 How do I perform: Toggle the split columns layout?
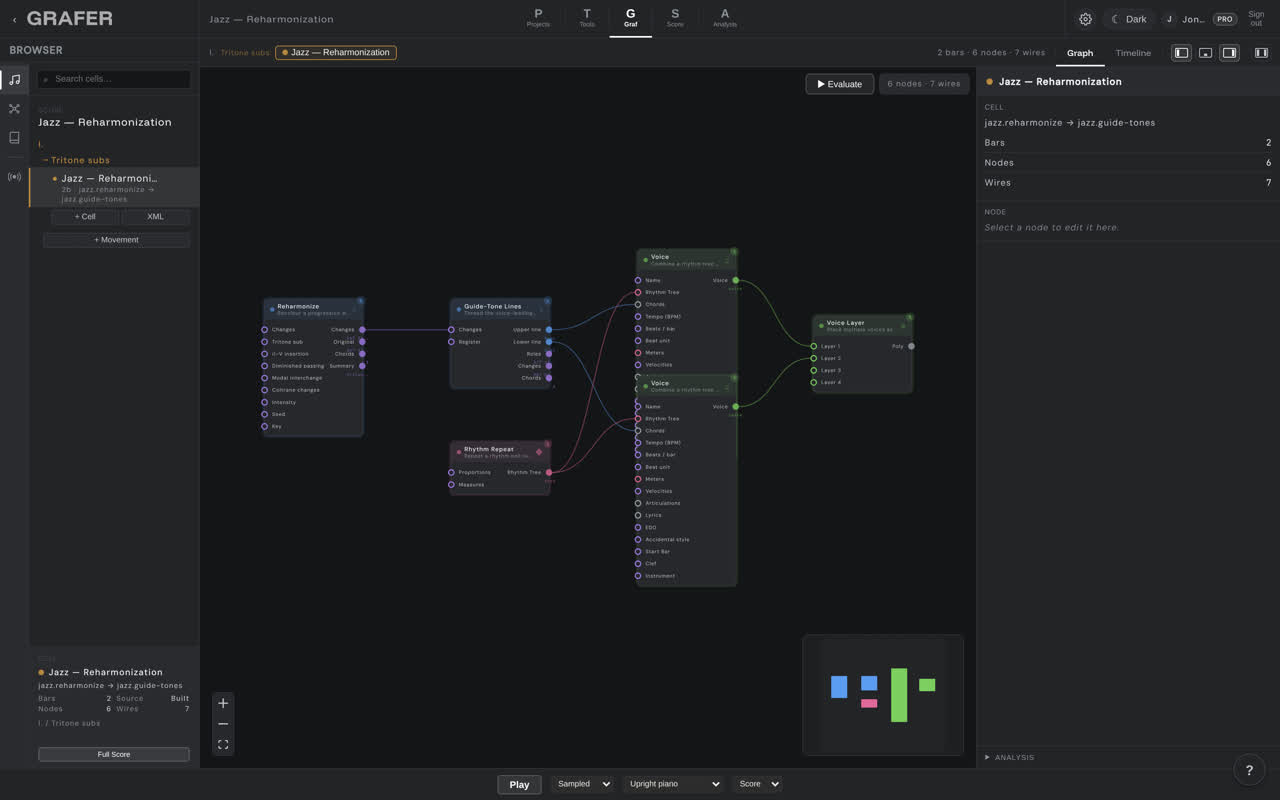tap(1261, 53)
